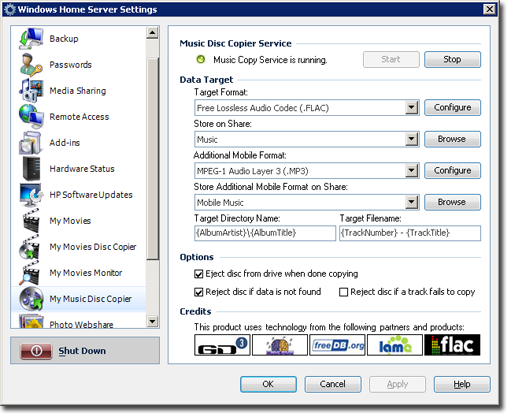Click the My Movies Monitor magnifier icon
Image resolution: width=510 pixels, height=416 pixels.
(x=30, y=273)
